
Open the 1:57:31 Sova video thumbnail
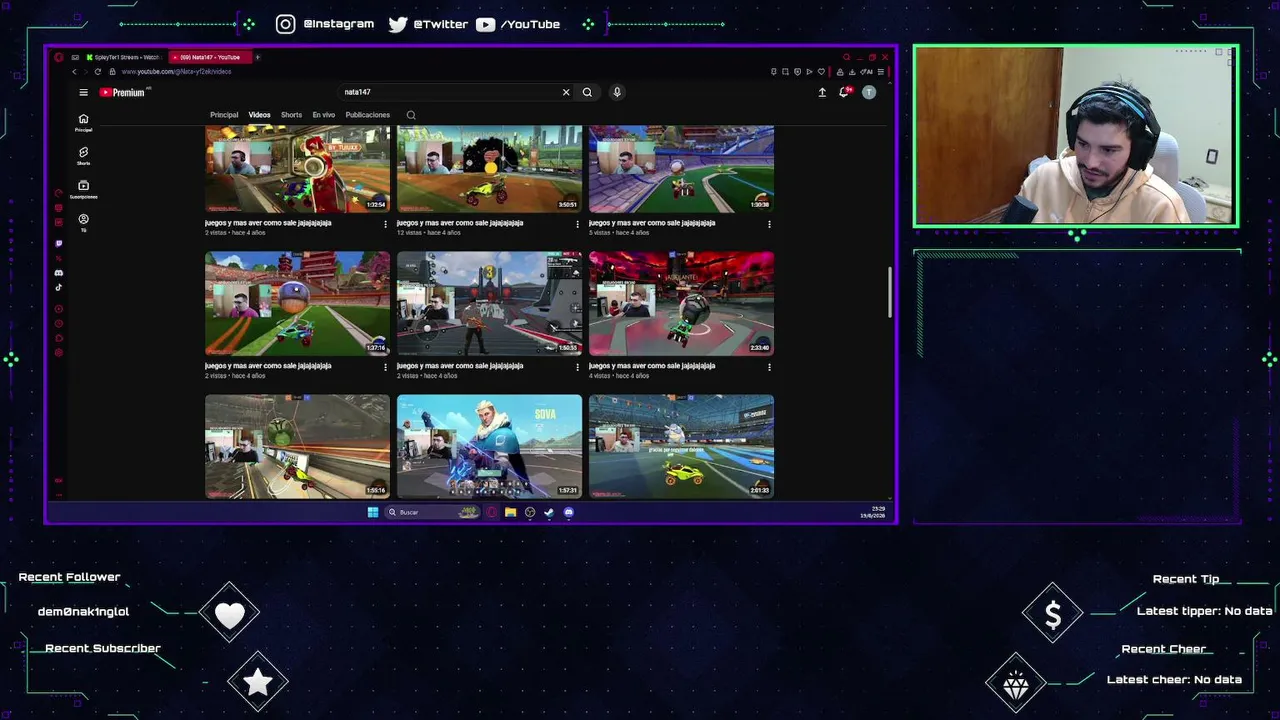point(489,446)
